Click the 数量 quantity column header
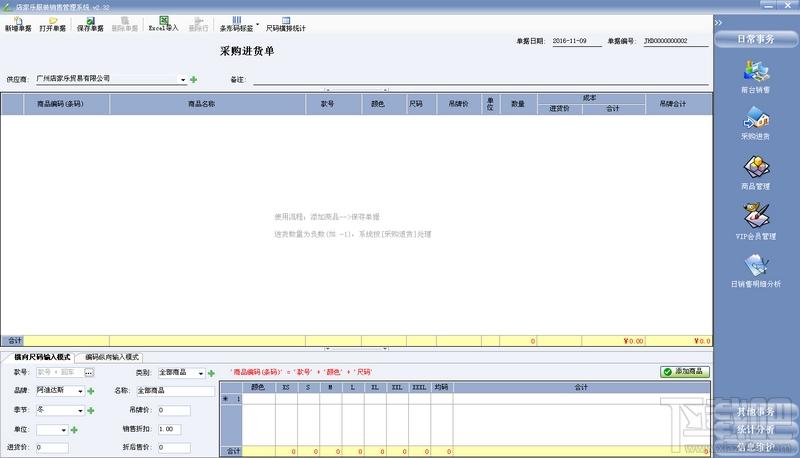Viewport: 800px width, 458px height. click(519, 104)
